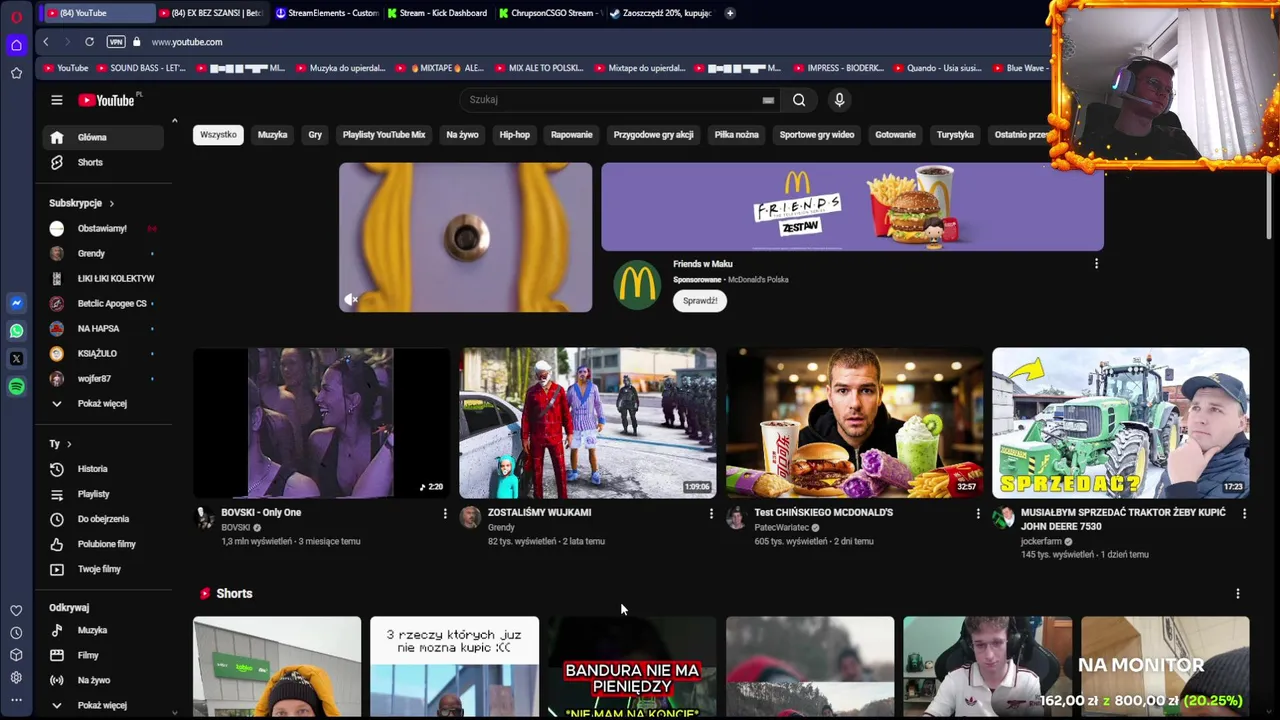Select the Piłka nożna filter chip

736,135
